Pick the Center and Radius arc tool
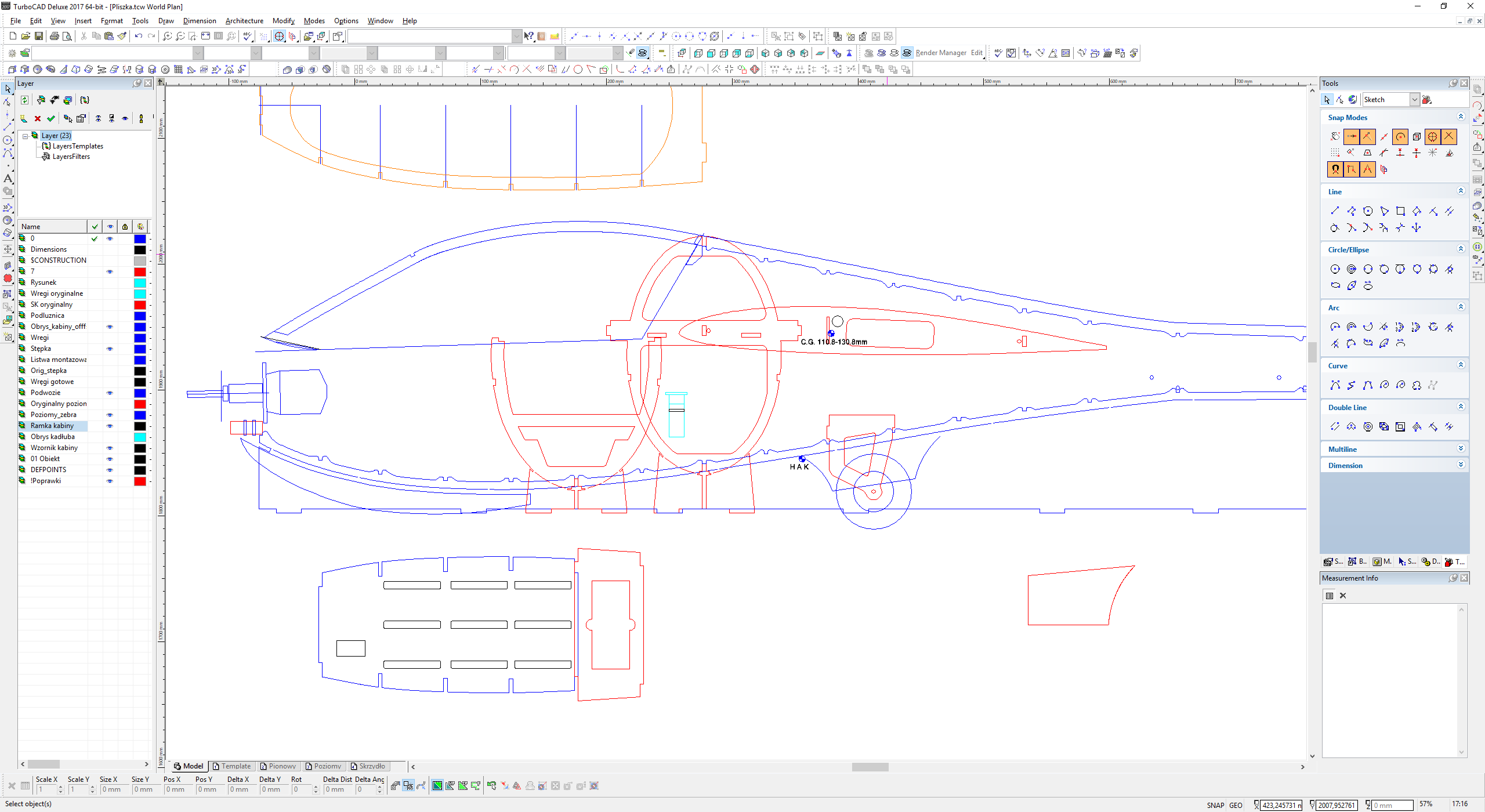1485x812 pixels. (1335, 327)
